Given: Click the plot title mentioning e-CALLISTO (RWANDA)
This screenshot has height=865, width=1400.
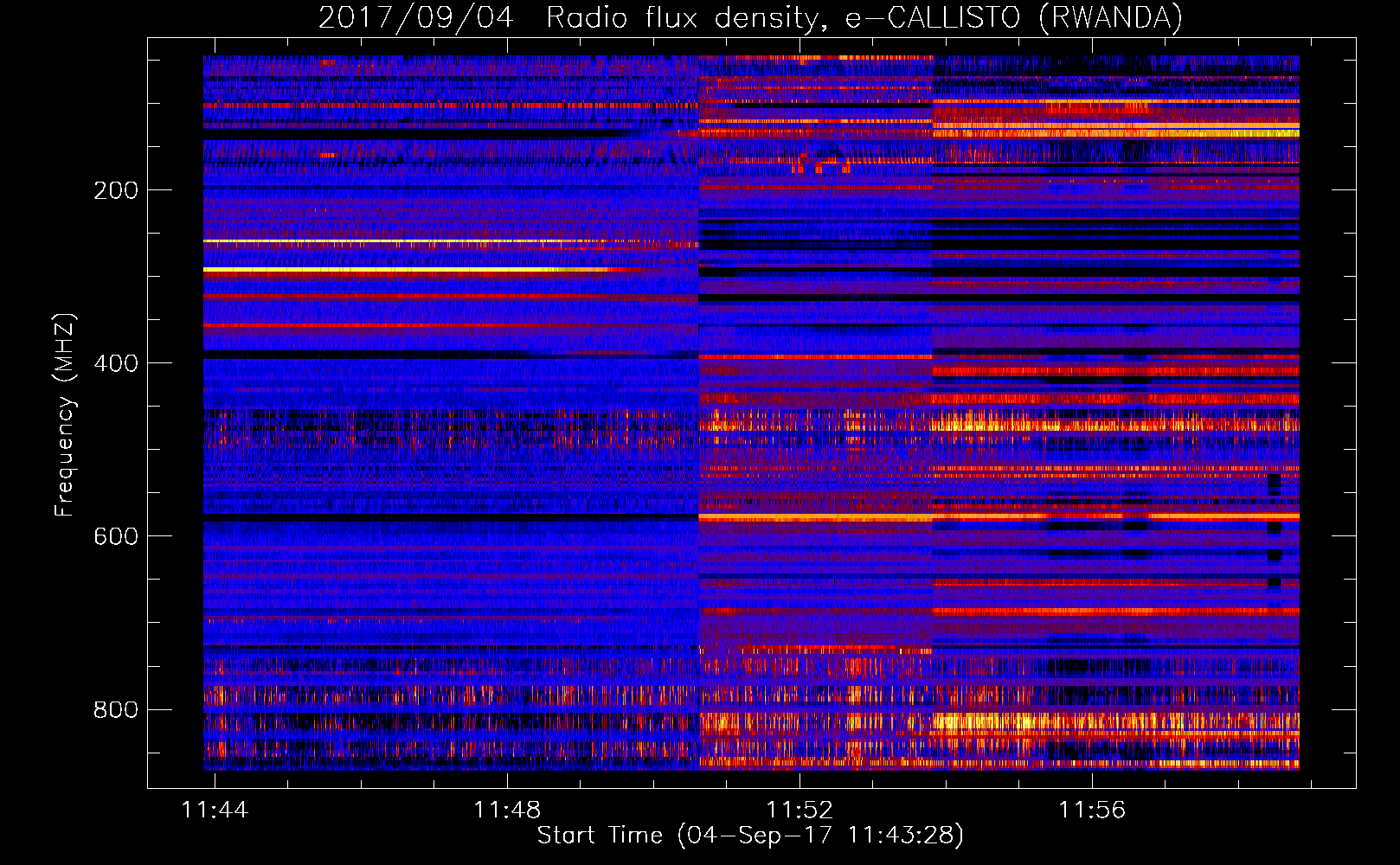Looking at the screenshot, I should [750, 17].
